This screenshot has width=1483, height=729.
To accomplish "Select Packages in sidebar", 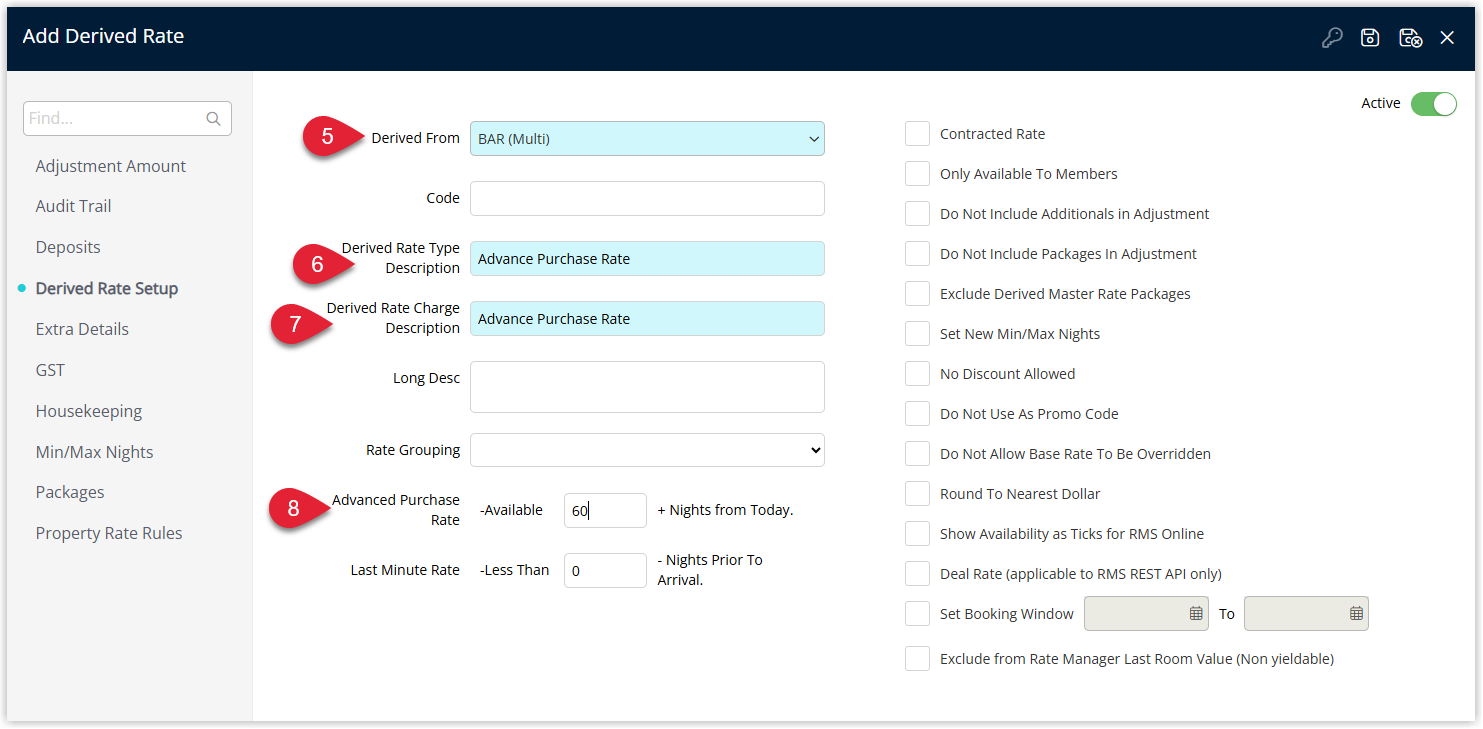I will [x=70, y=492].
